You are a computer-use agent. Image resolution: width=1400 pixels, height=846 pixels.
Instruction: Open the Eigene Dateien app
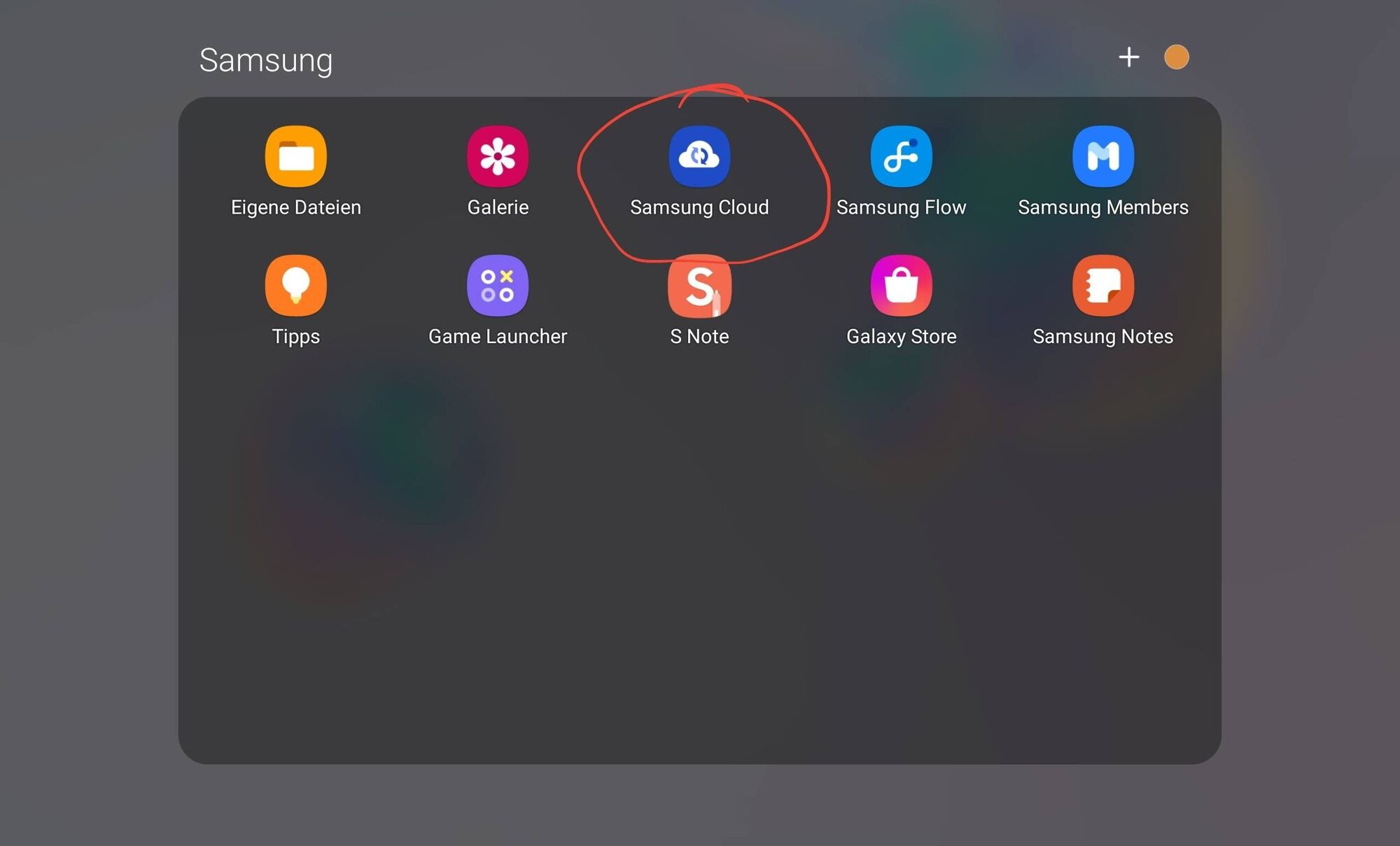coord(296,156)
